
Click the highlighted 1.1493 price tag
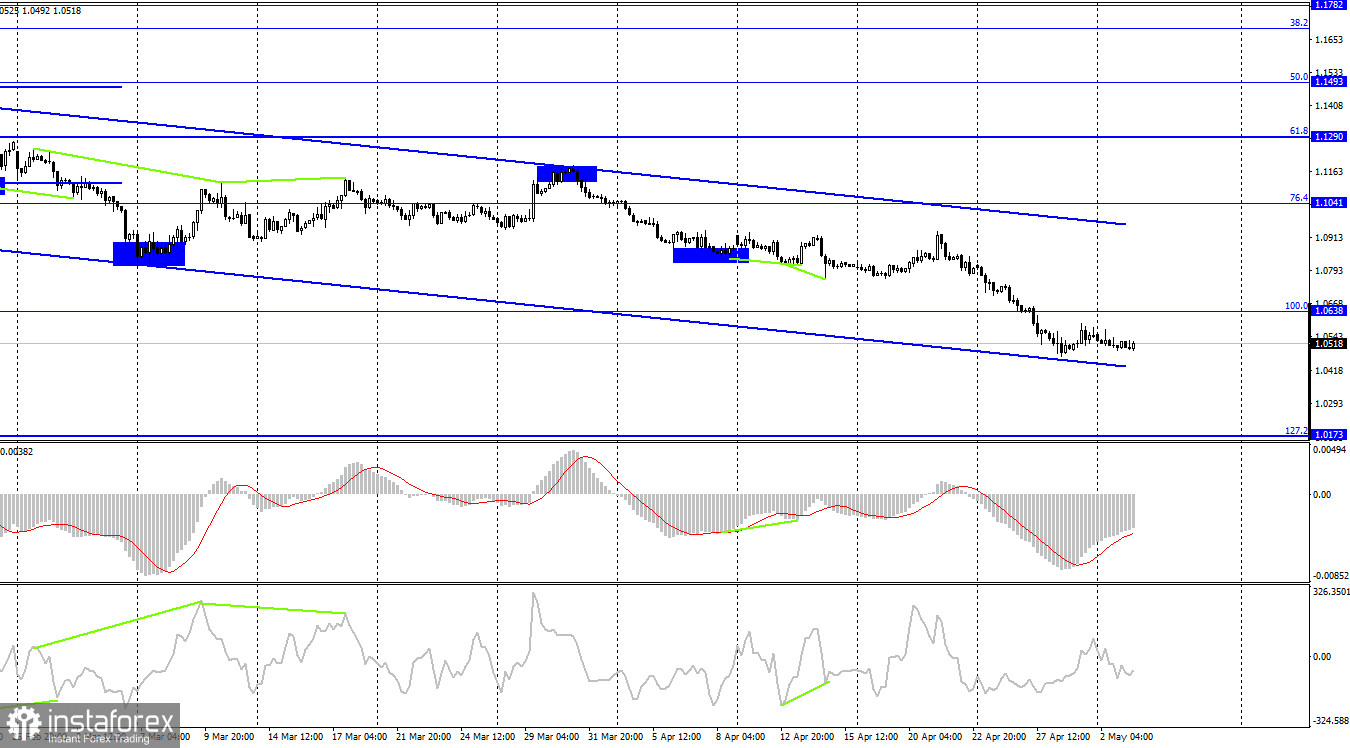pyautogui.click(x=1328, y=82)
